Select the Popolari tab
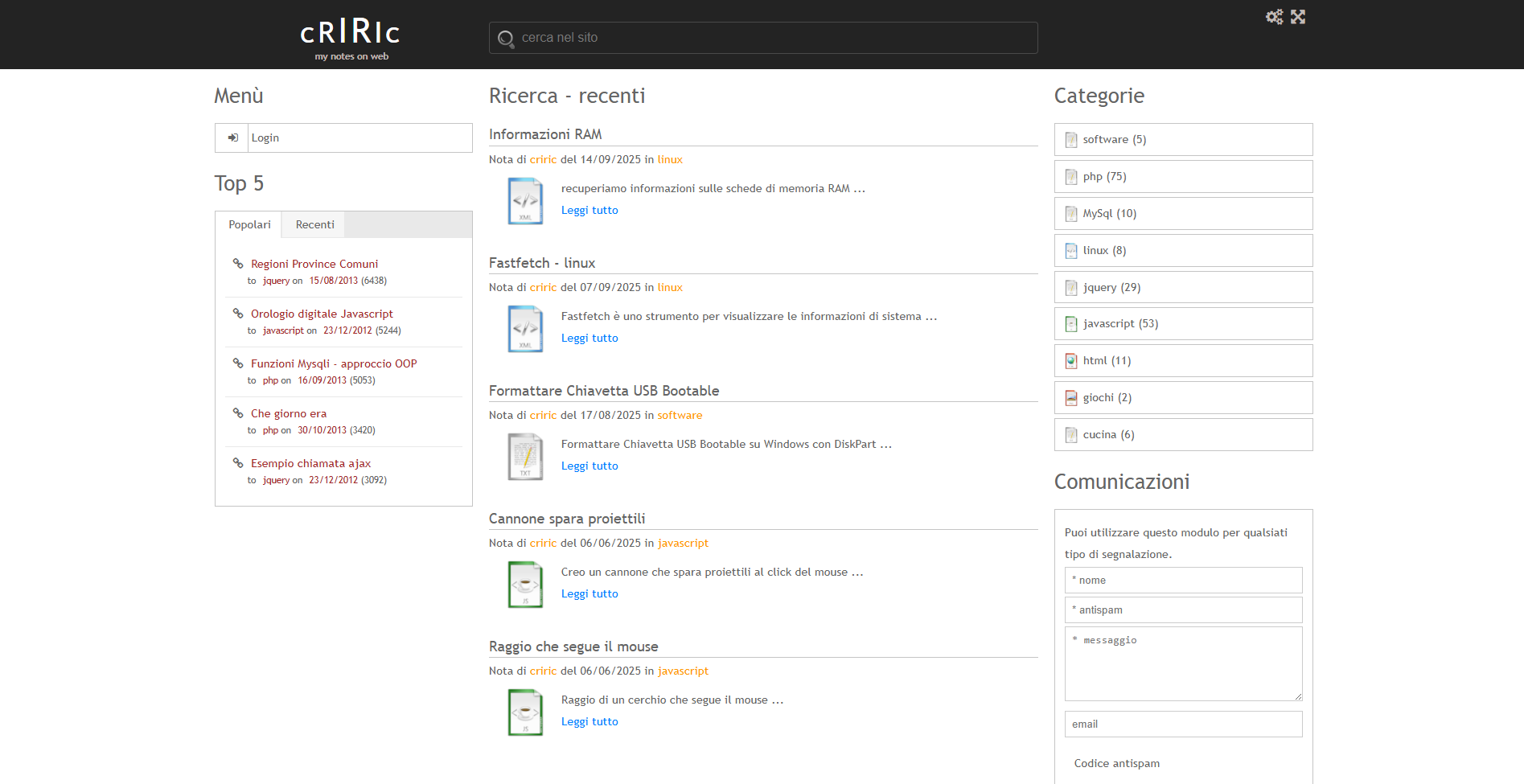Image resolution: width=1524 pixels, height=784 pixels. tap(249, 225)
